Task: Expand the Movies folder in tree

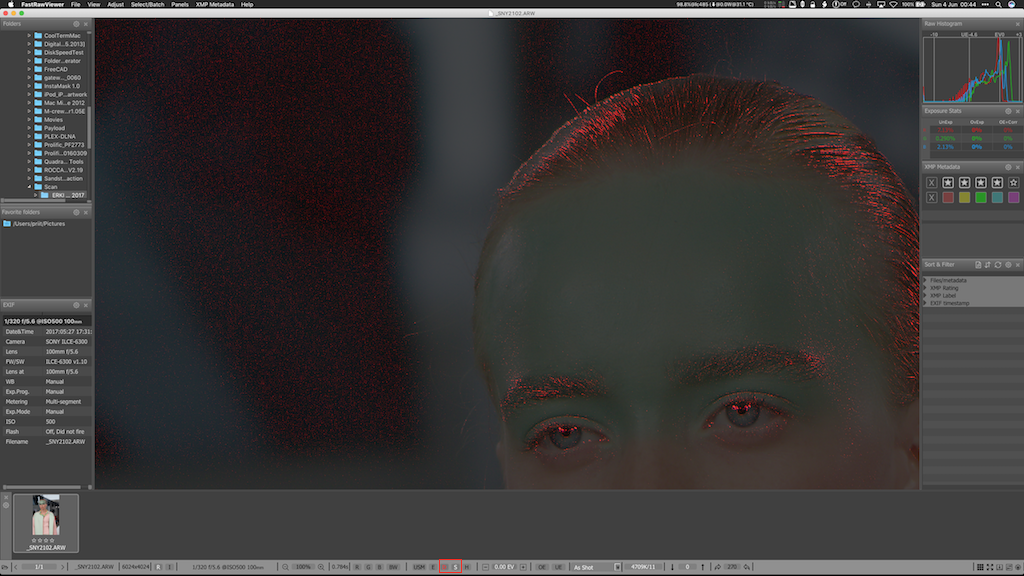Action: [29, 119]
